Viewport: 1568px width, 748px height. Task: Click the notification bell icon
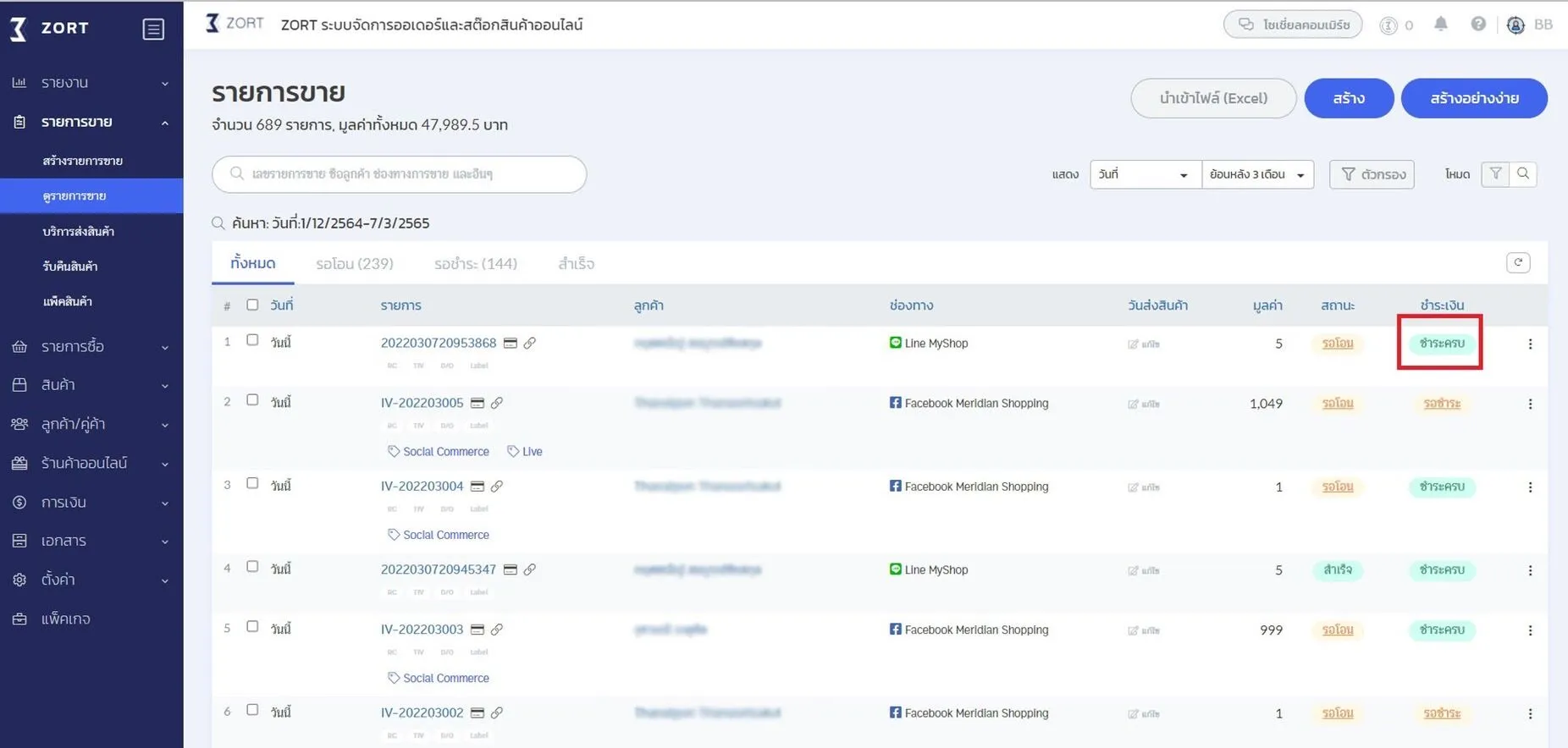tap(1440, 25)
